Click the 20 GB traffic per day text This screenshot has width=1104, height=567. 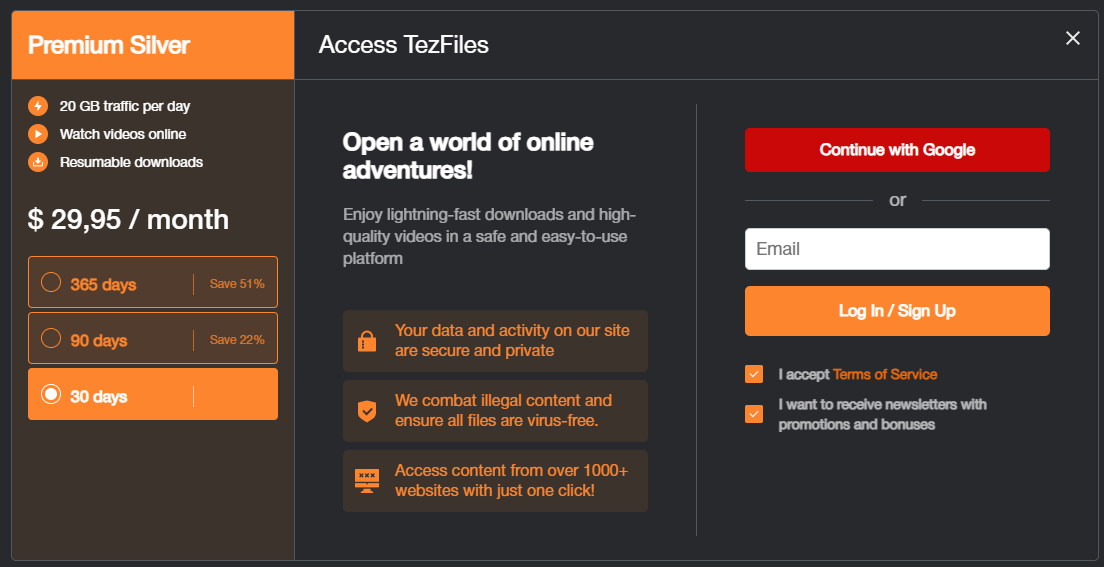coord(125,106)
